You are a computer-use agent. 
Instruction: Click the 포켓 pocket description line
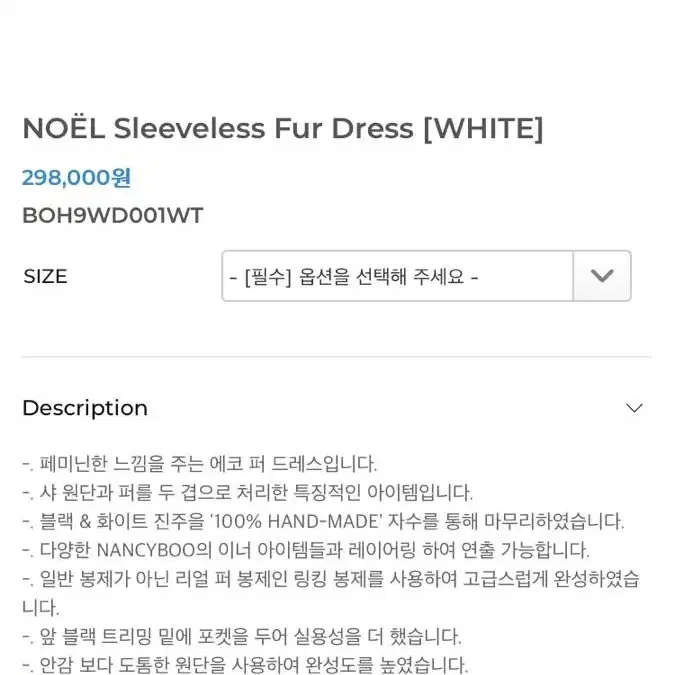click(x=242, y=637)
